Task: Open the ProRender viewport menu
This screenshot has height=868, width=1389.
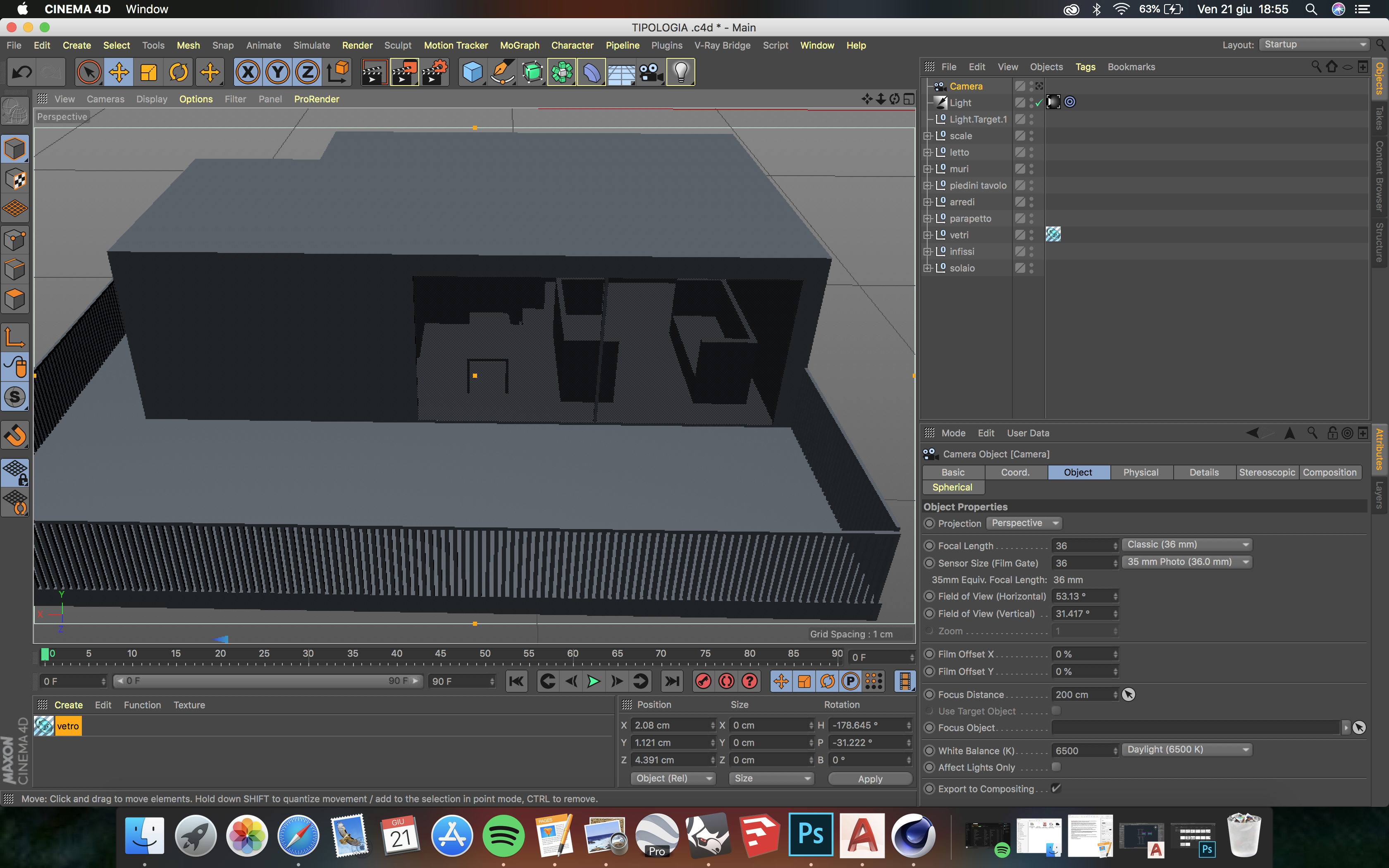Action: click(316, 99)
